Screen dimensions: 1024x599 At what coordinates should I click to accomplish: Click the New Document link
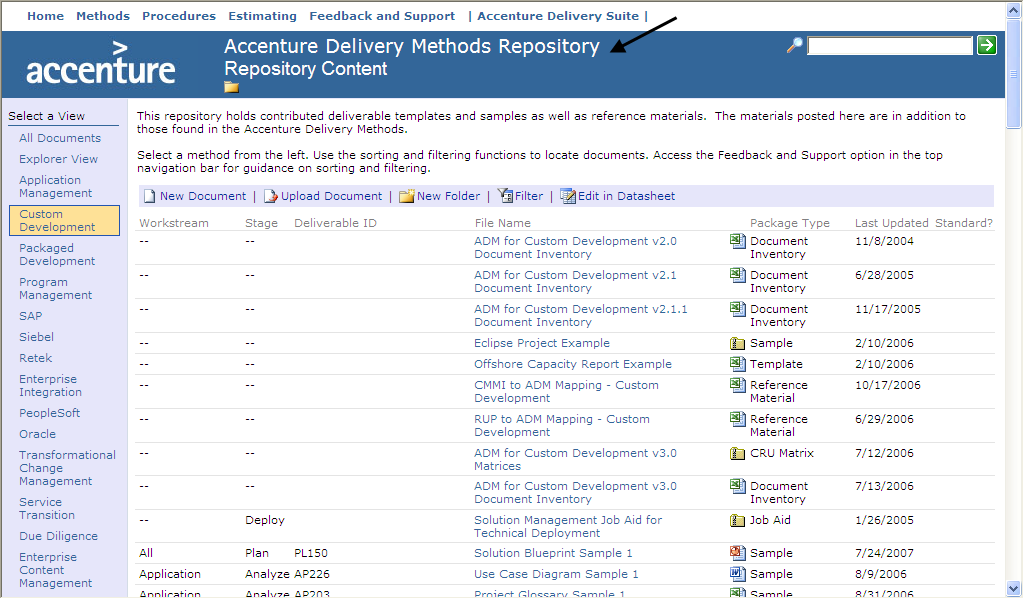pyautogui.click(x=203, y=196)
